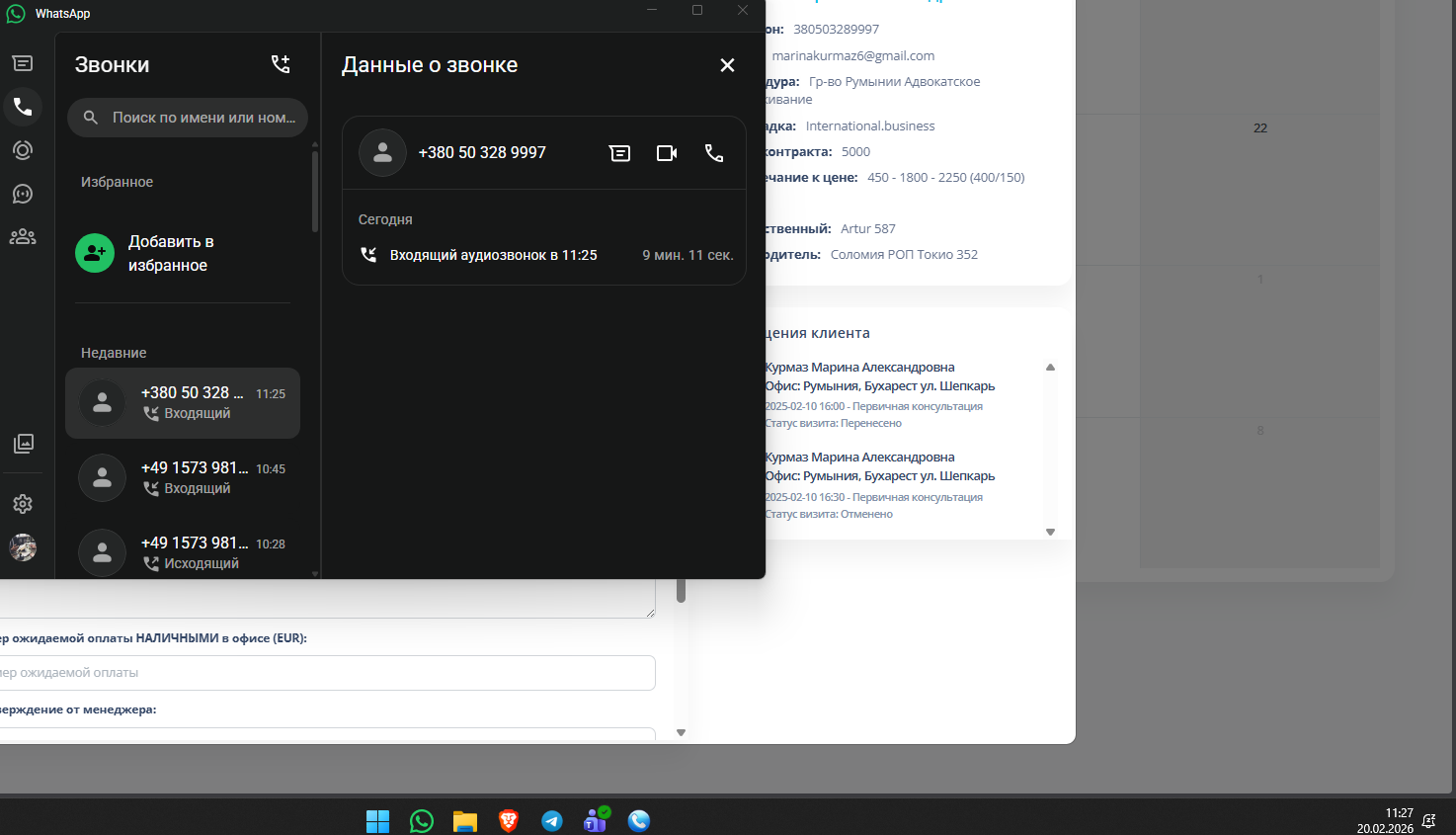Click 'Добавить в избранное' to add a favorite
Viewport: 1456px width, 835px height.
pyautogui.click(x=183, y=253)
